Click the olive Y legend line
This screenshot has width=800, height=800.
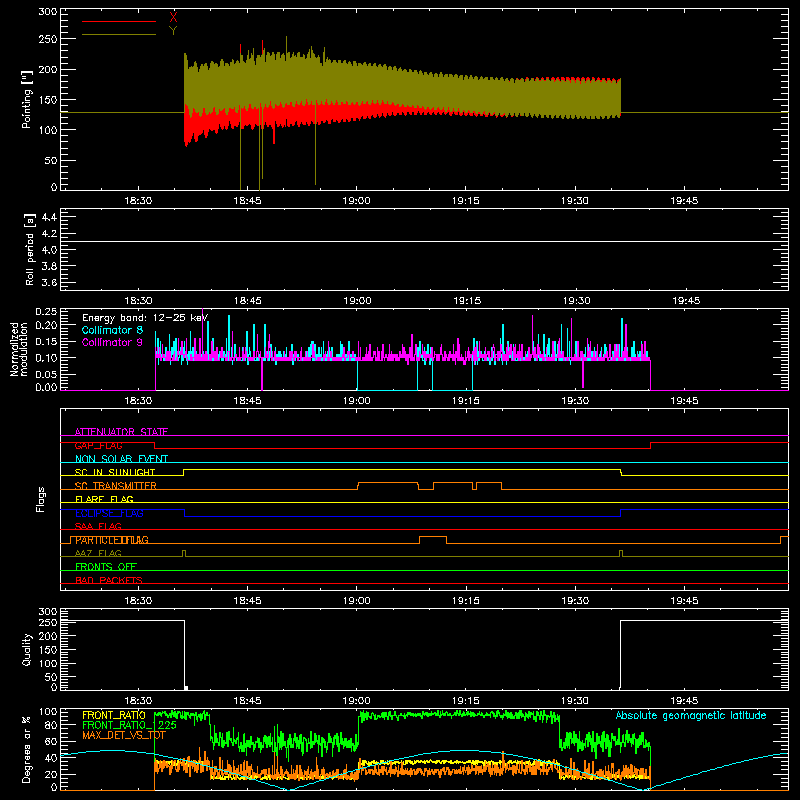click(x=119, y=34)
